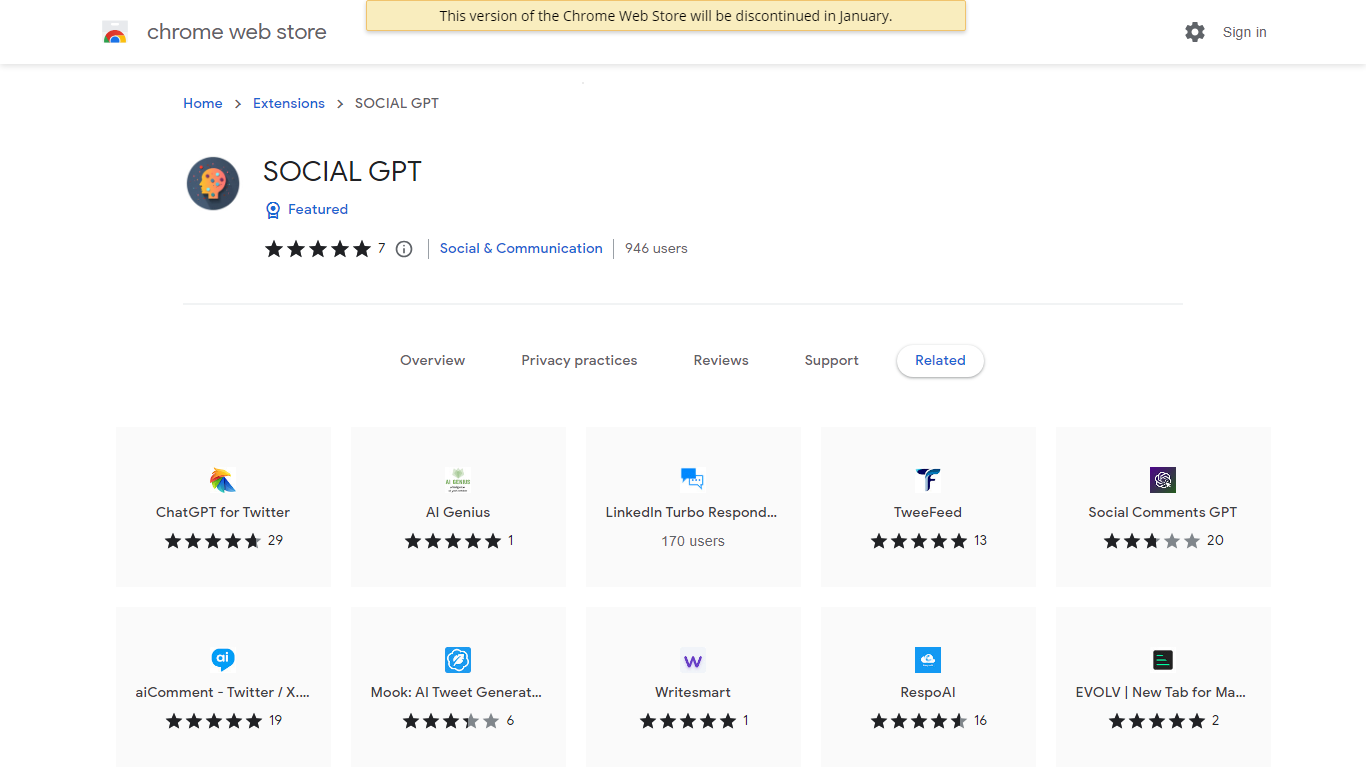The height and width of the screenshot is (768, 1366).
Task: Navigate to Home breadcrumb
Action: (203, 103)
